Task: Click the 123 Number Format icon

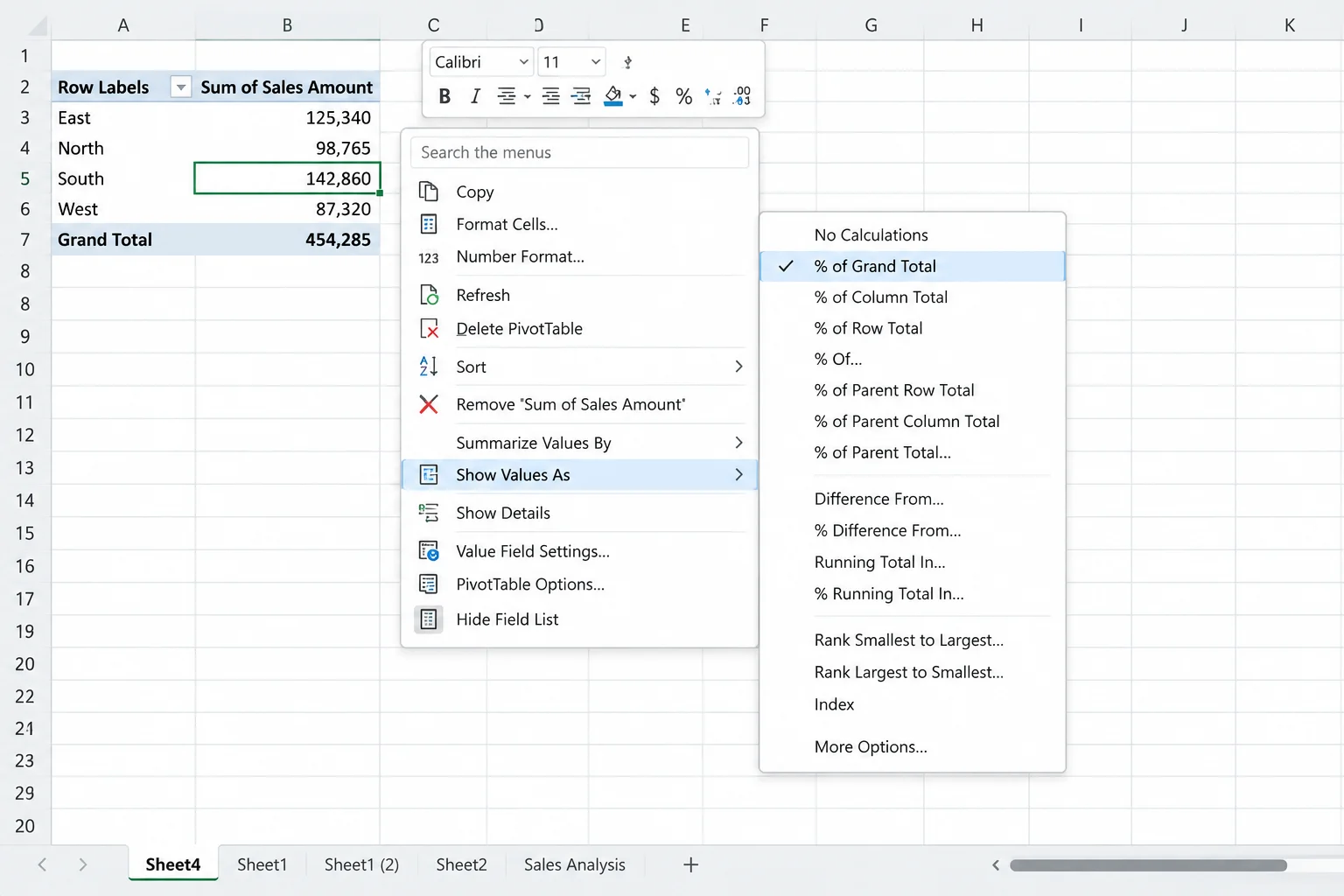Action: 429,258
